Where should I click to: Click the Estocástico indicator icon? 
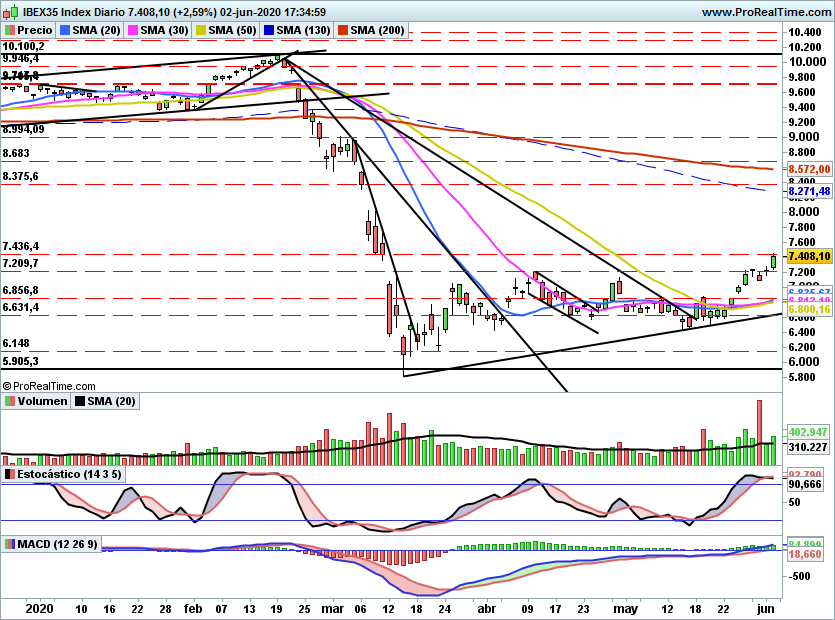(10, 474)
